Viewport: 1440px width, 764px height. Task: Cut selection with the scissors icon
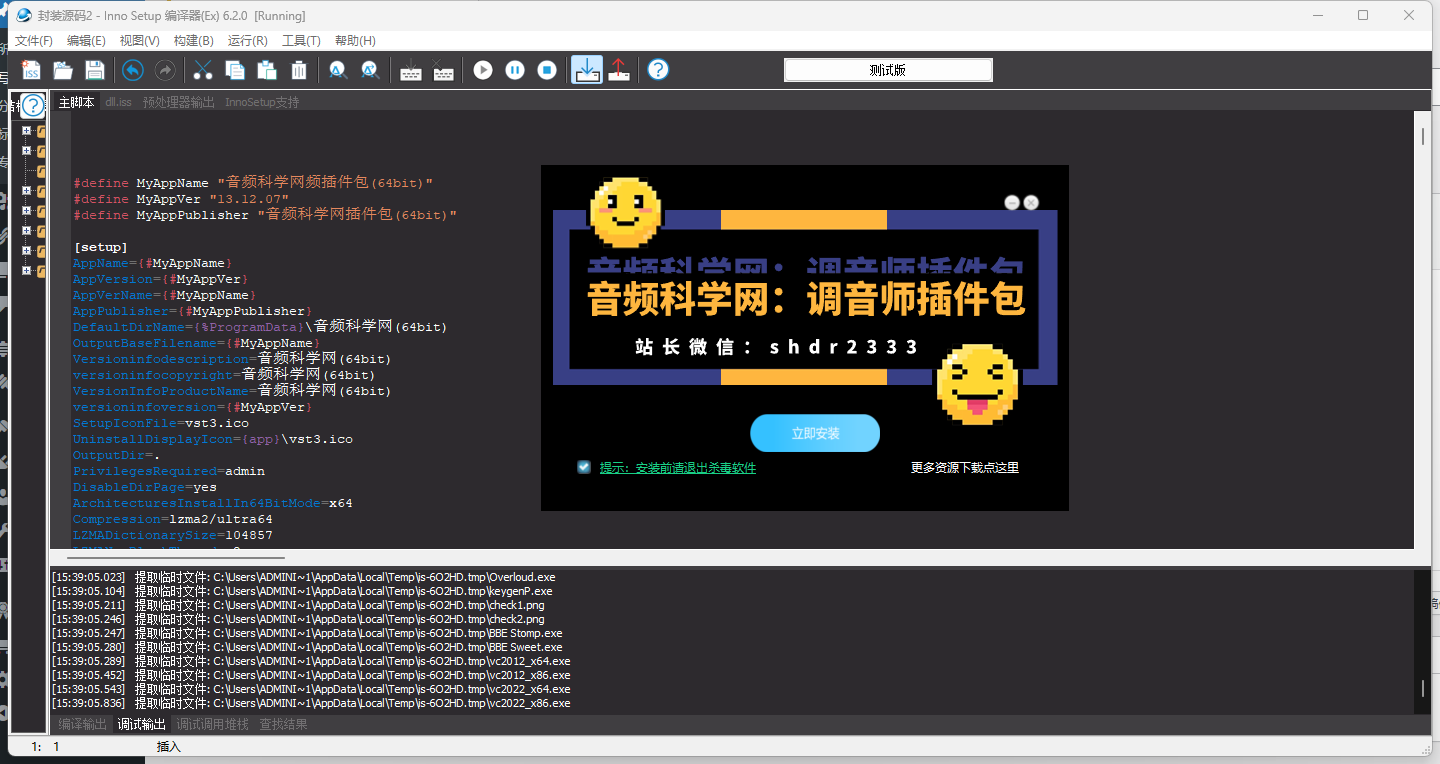[x=203, y=70]
